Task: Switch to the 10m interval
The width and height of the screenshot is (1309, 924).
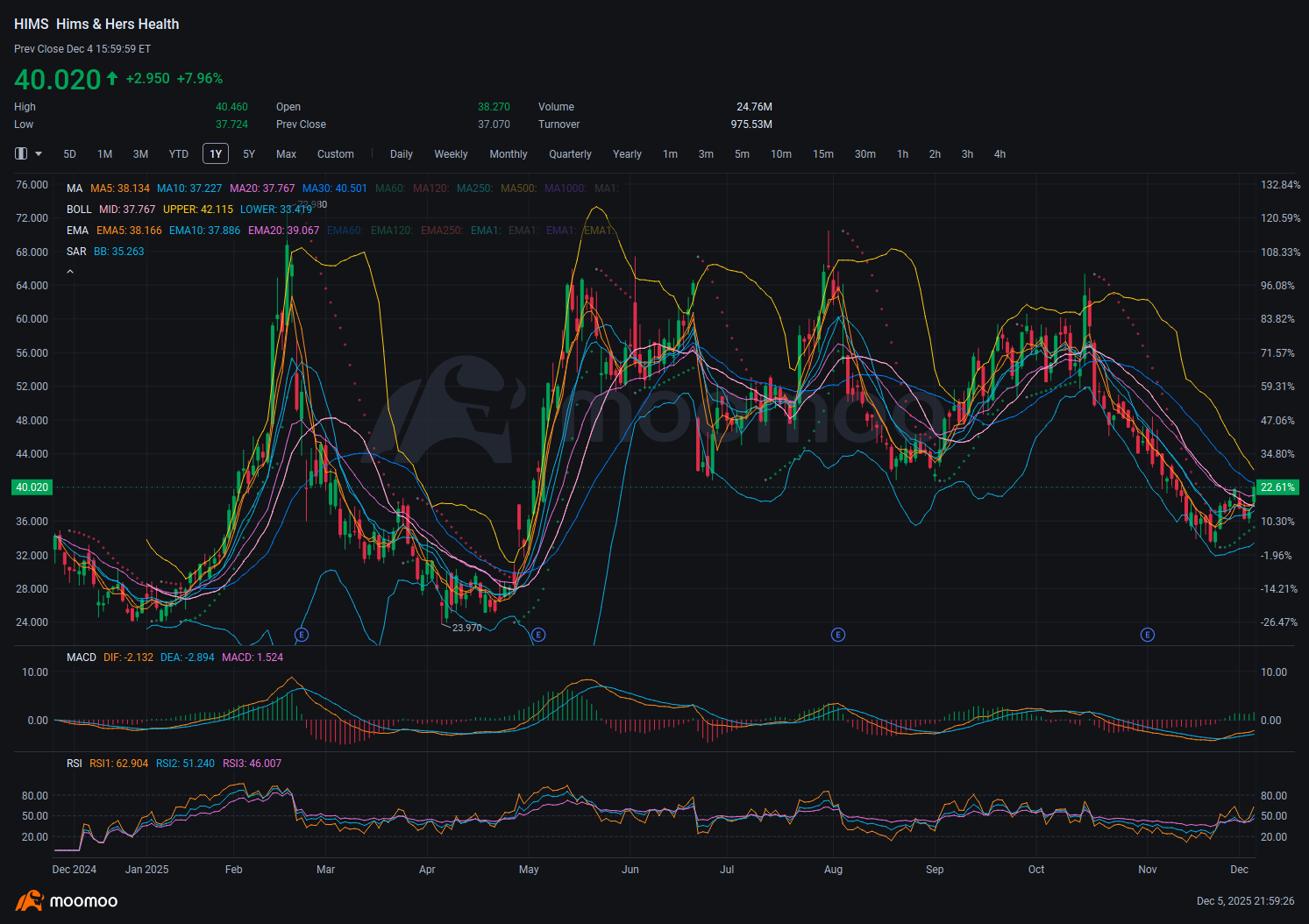Action: tap(781, 154)
